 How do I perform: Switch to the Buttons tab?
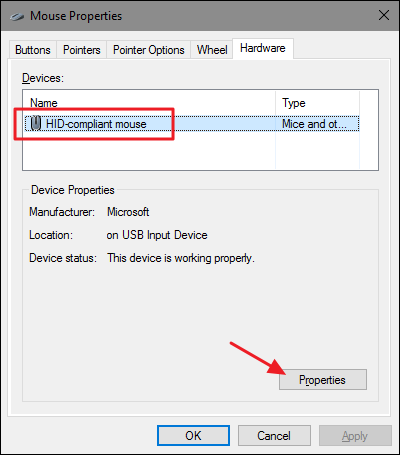[x=33, y=50]
